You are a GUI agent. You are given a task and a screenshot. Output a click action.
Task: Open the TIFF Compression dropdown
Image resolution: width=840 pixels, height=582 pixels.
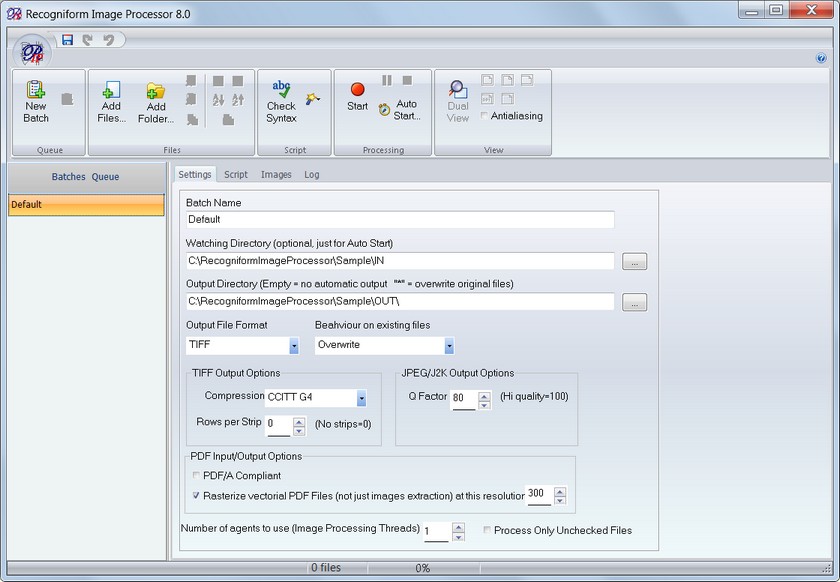[362, 398]
